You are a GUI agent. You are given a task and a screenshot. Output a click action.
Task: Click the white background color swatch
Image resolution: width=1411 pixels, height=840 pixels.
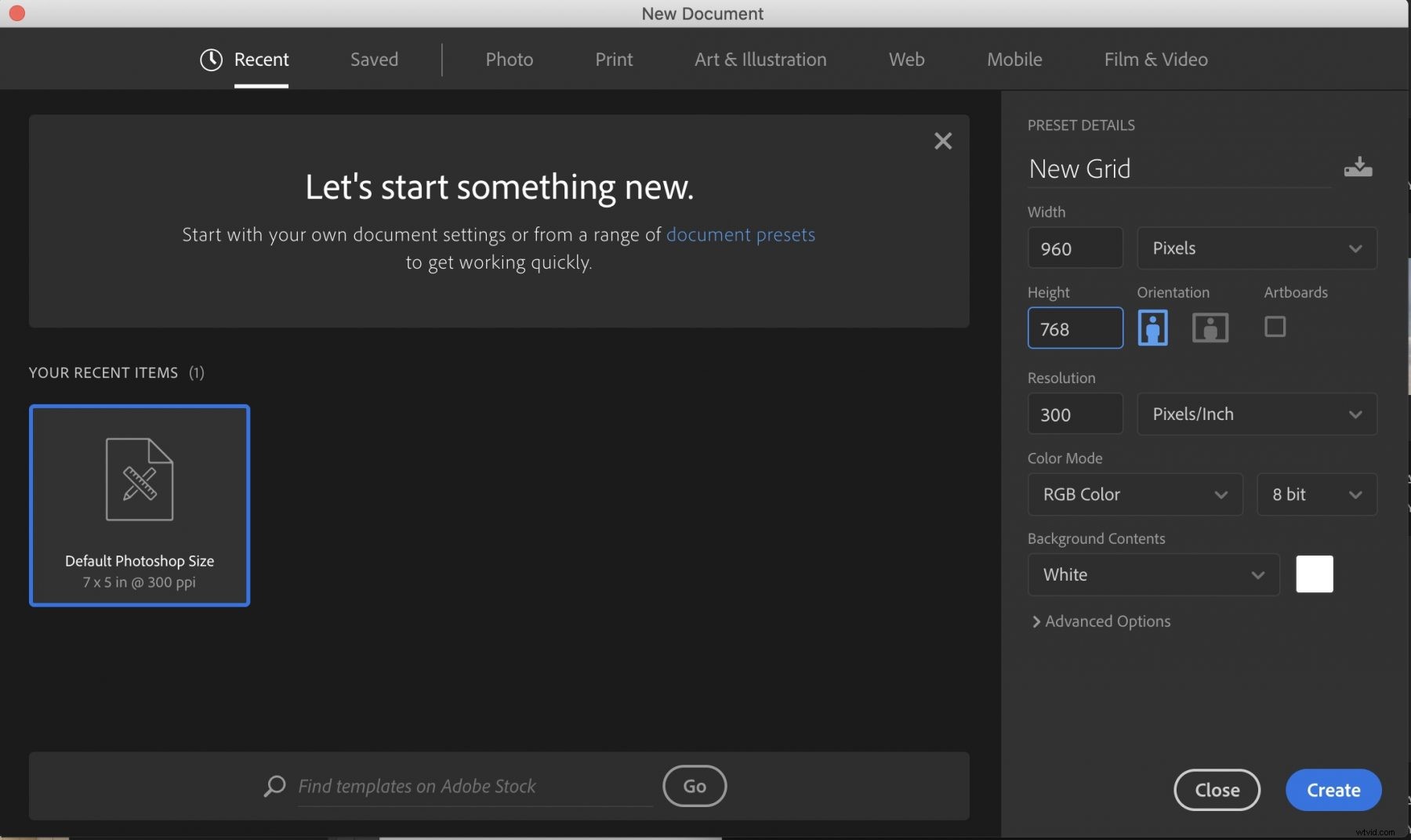1314,574
